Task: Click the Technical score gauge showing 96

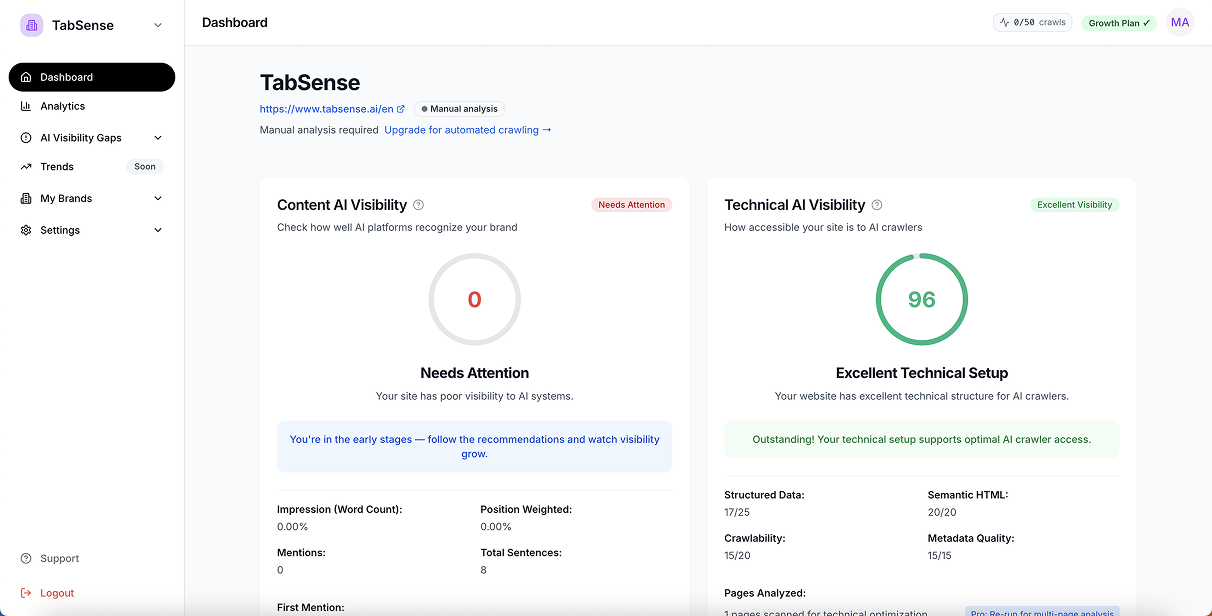Action: [x=921, y=299]
